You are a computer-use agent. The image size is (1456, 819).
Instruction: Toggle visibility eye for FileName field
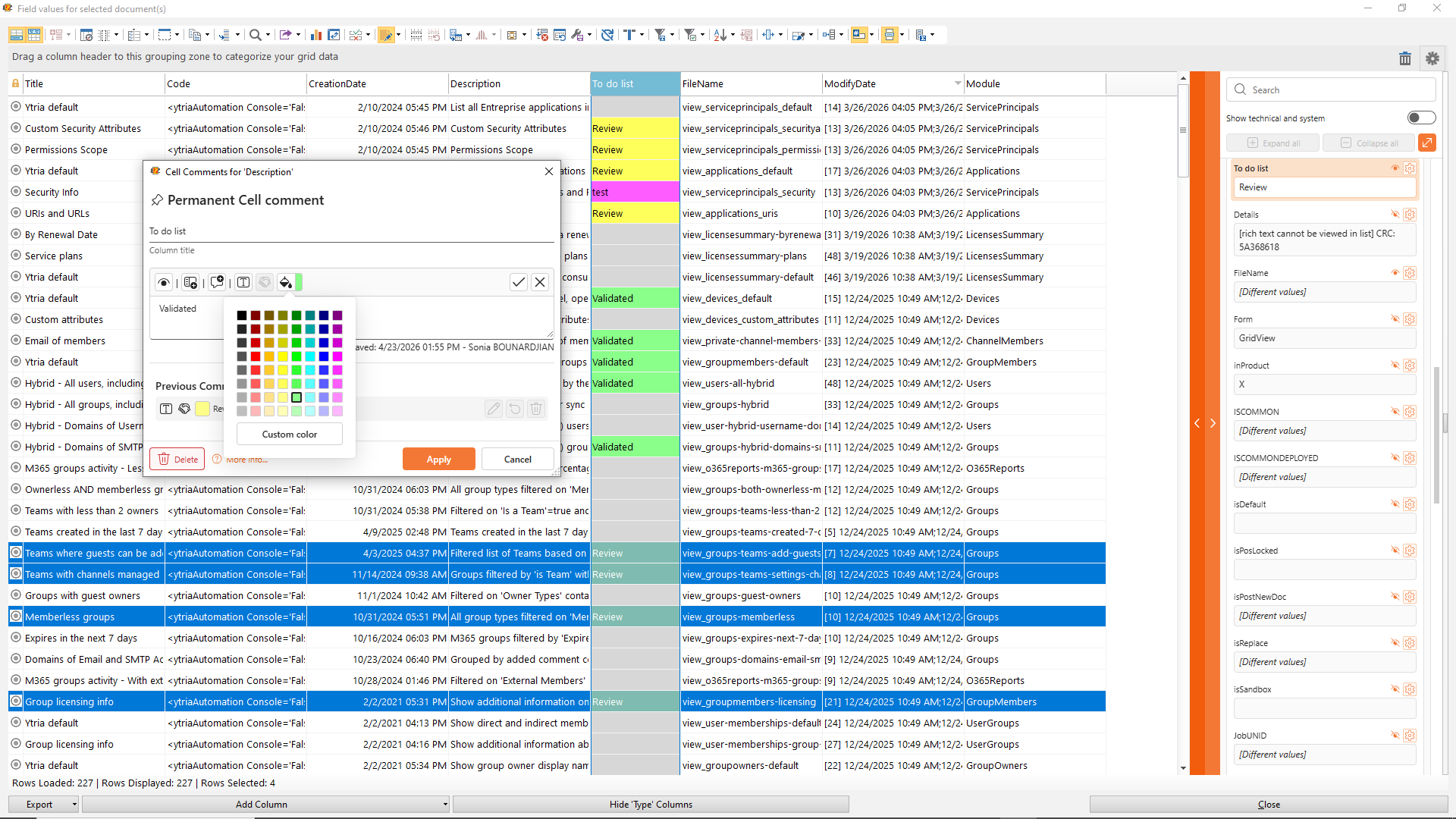[x=1395, y=273]
